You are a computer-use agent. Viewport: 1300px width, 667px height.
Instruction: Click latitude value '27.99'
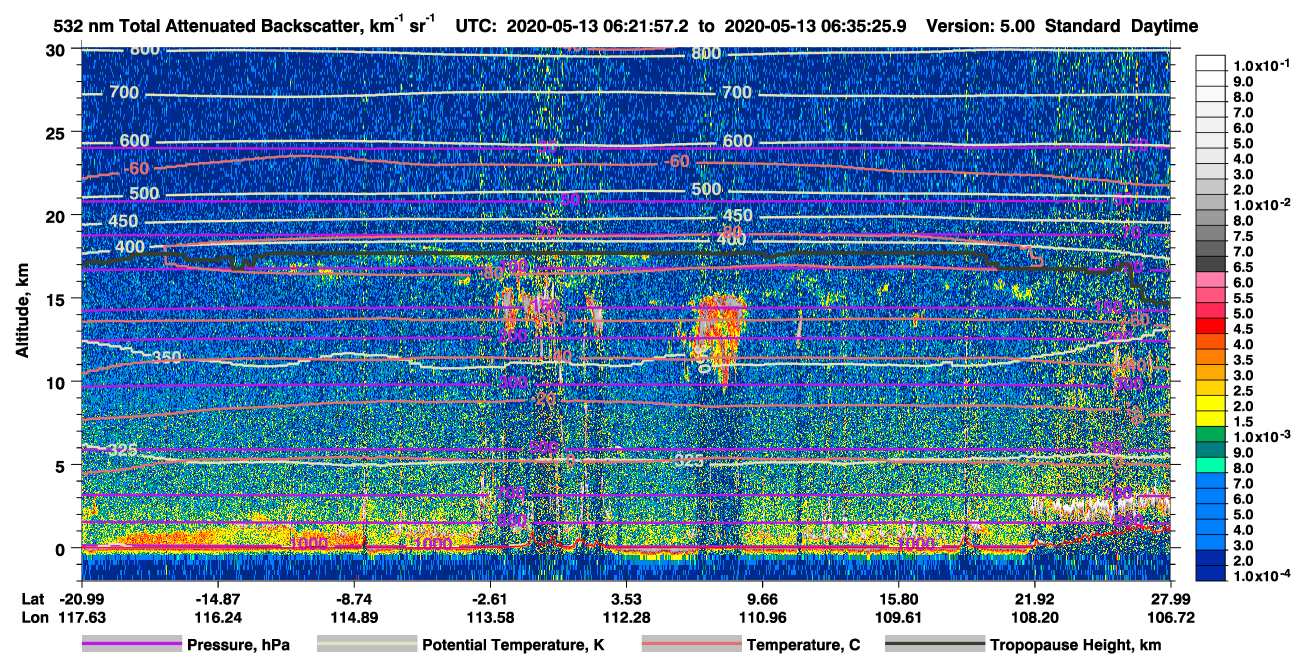pyautogui.click(x=1170, y=598)
